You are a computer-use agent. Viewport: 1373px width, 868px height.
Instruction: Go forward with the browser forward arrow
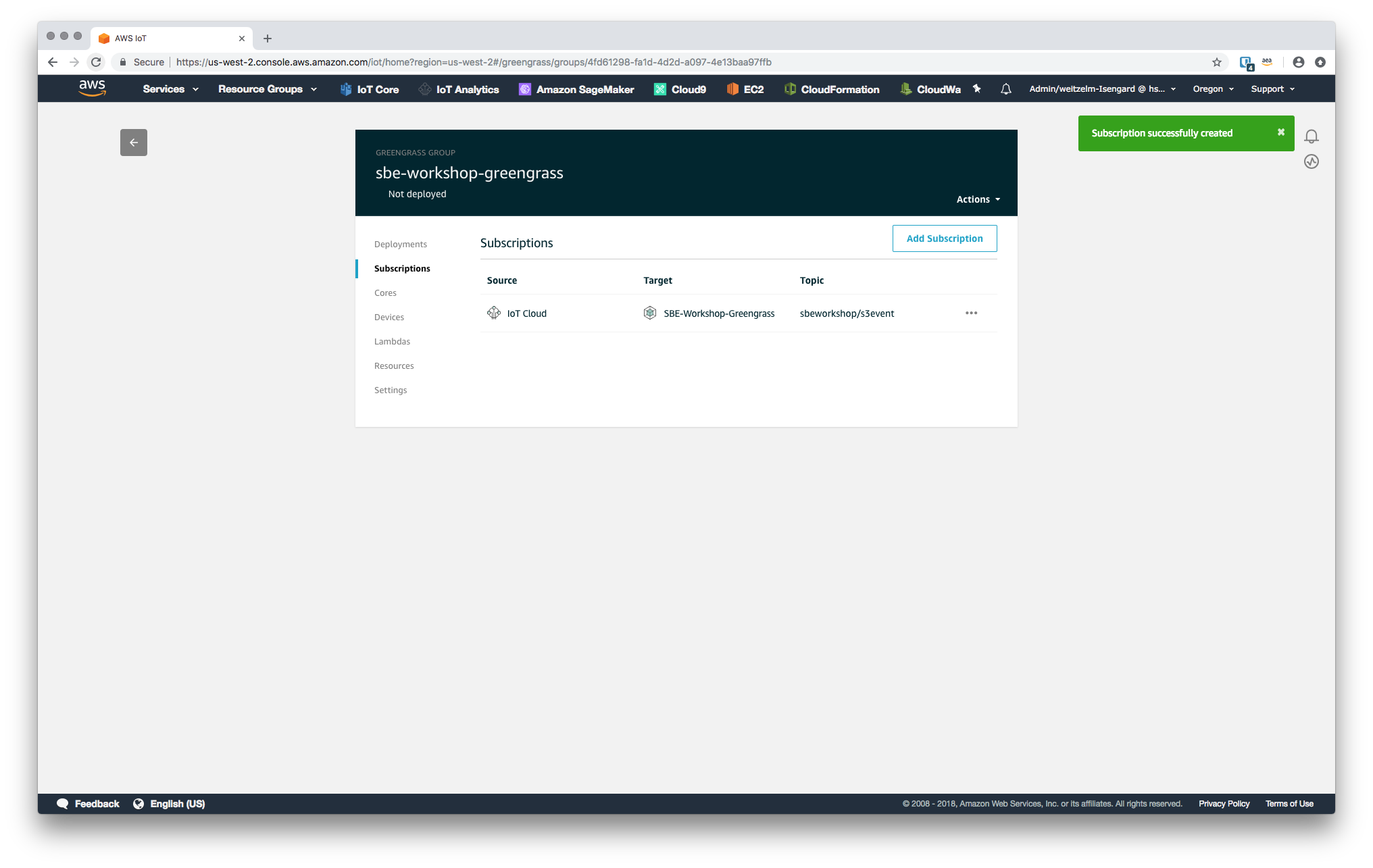click(74, 62)
